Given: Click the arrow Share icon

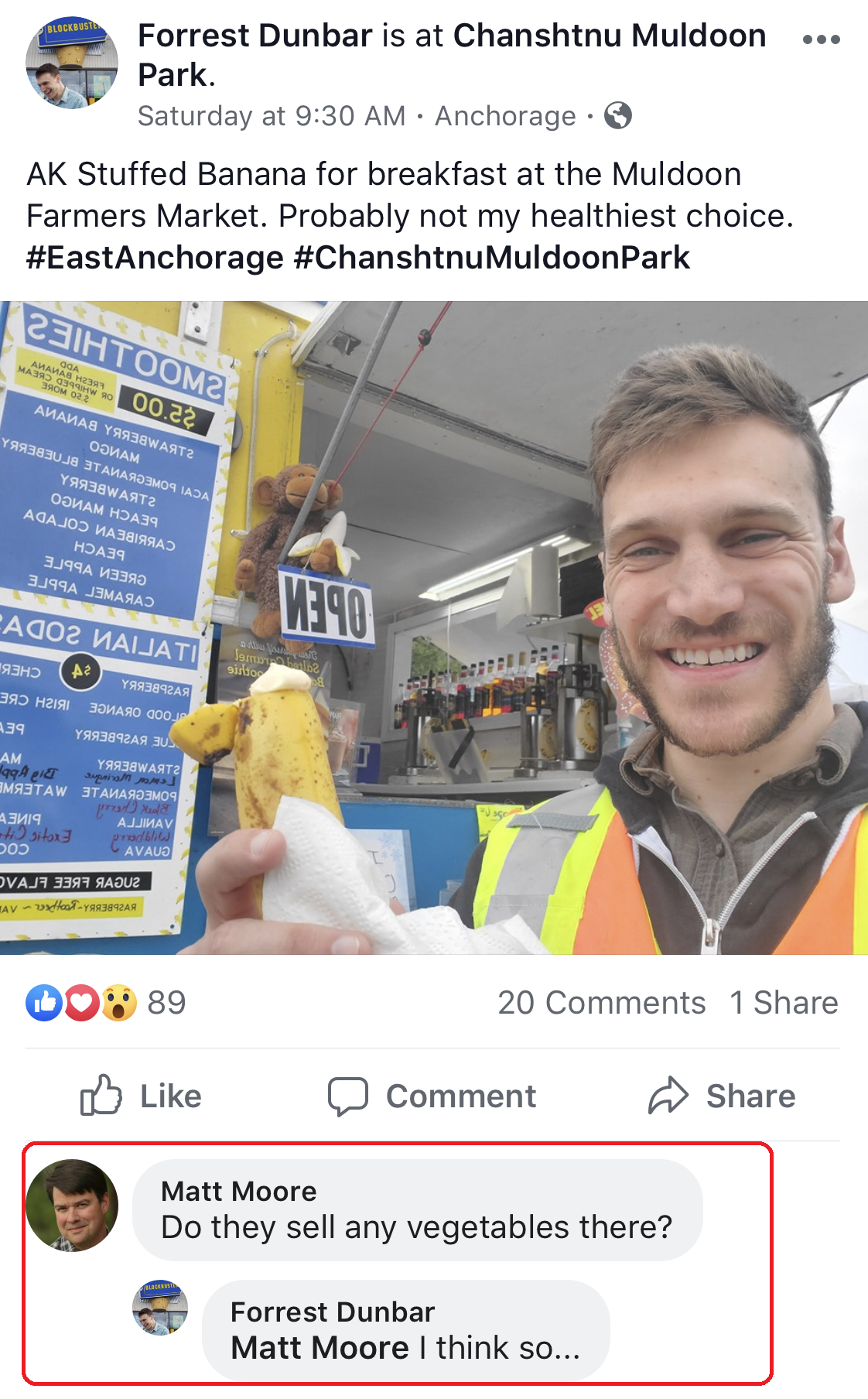Looking at the screenshot, I should click(x=668, y=1095).
